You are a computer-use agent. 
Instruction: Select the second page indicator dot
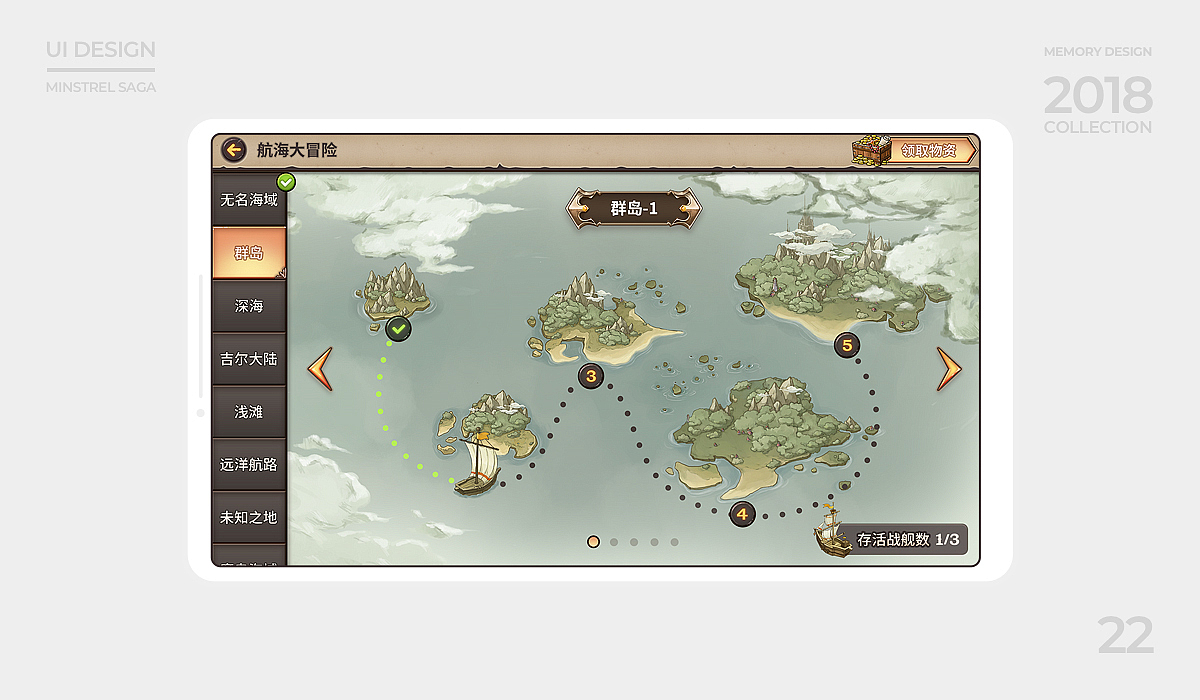click(614, 542)
